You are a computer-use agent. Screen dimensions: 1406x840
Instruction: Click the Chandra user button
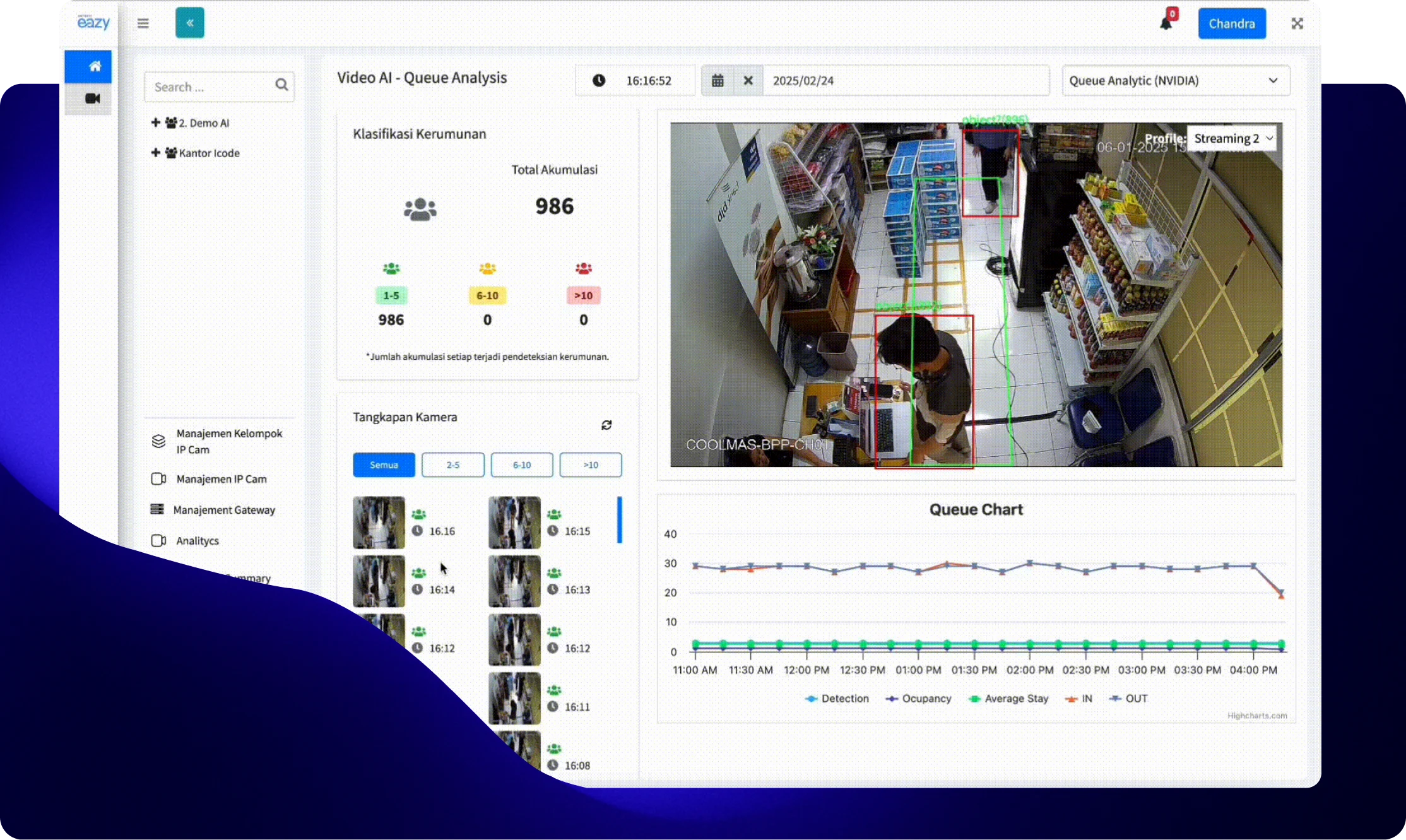tap(1231, 24)
